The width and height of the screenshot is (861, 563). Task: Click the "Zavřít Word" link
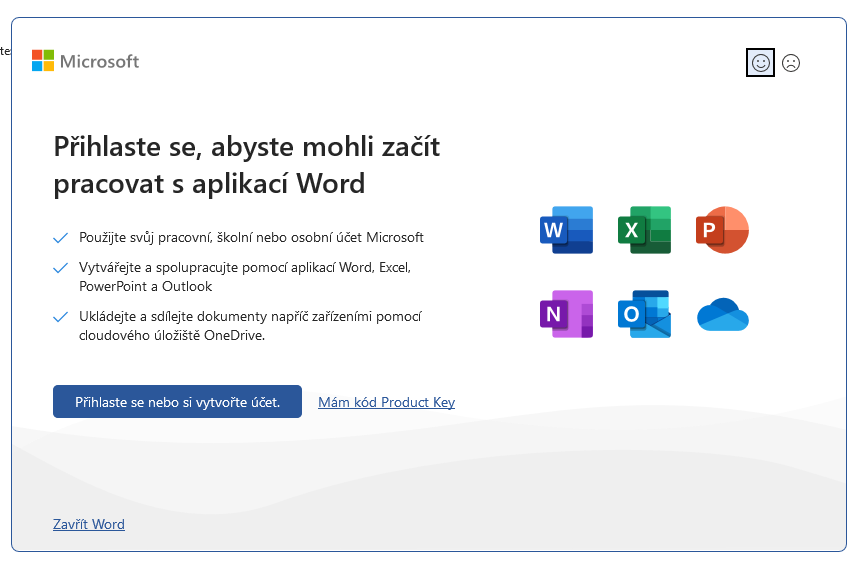coord(89,524)
